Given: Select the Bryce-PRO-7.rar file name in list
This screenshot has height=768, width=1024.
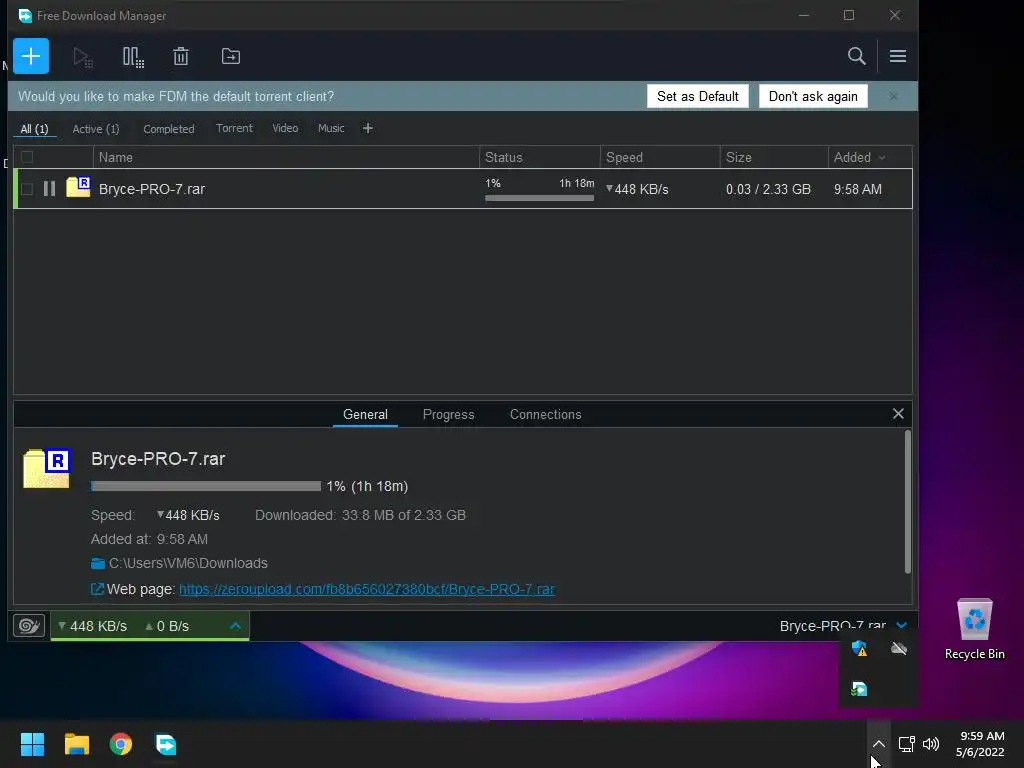Looking at the screenshot, I should pyautogui.click(x=152, y=189).
